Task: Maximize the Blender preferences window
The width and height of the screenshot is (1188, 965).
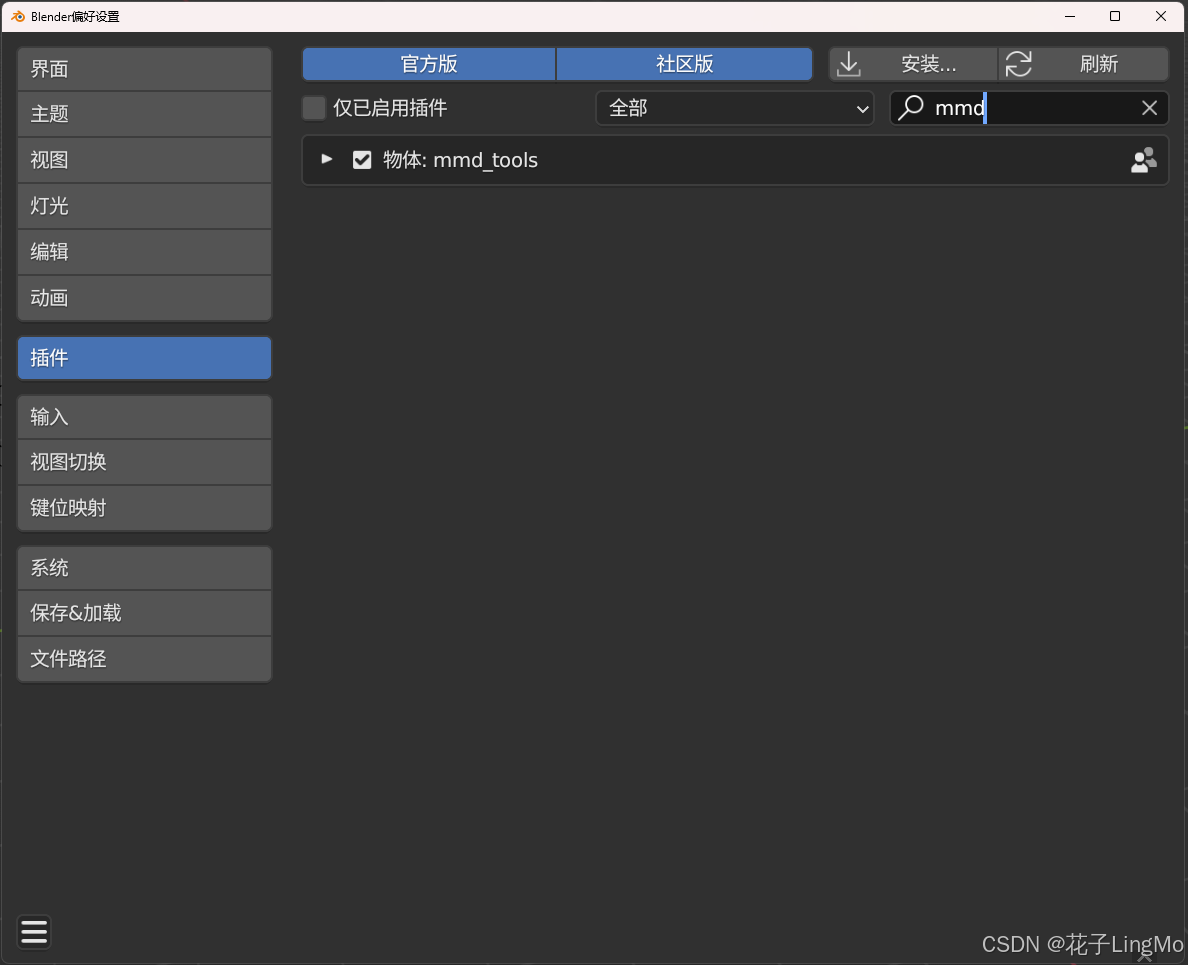Action: 1115,16
